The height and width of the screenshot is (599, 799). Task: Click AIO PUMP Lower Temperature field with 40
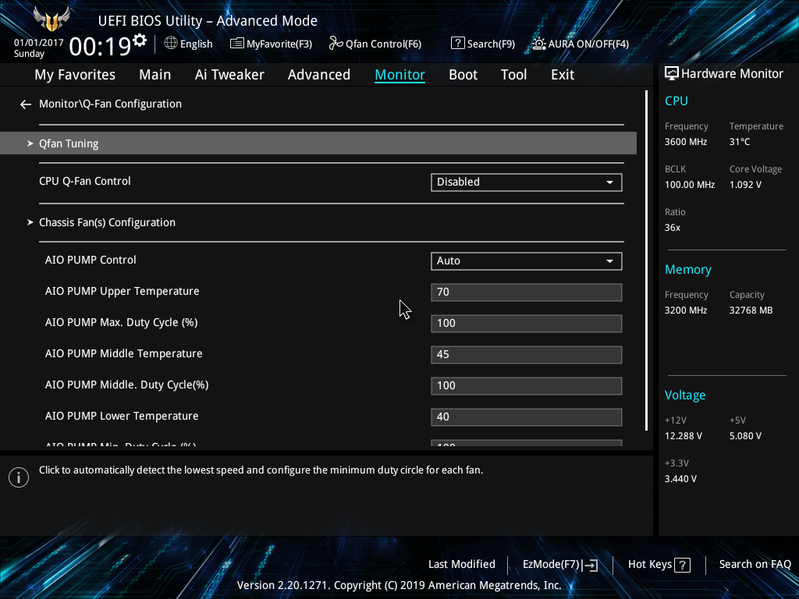(x=526, y=417)
